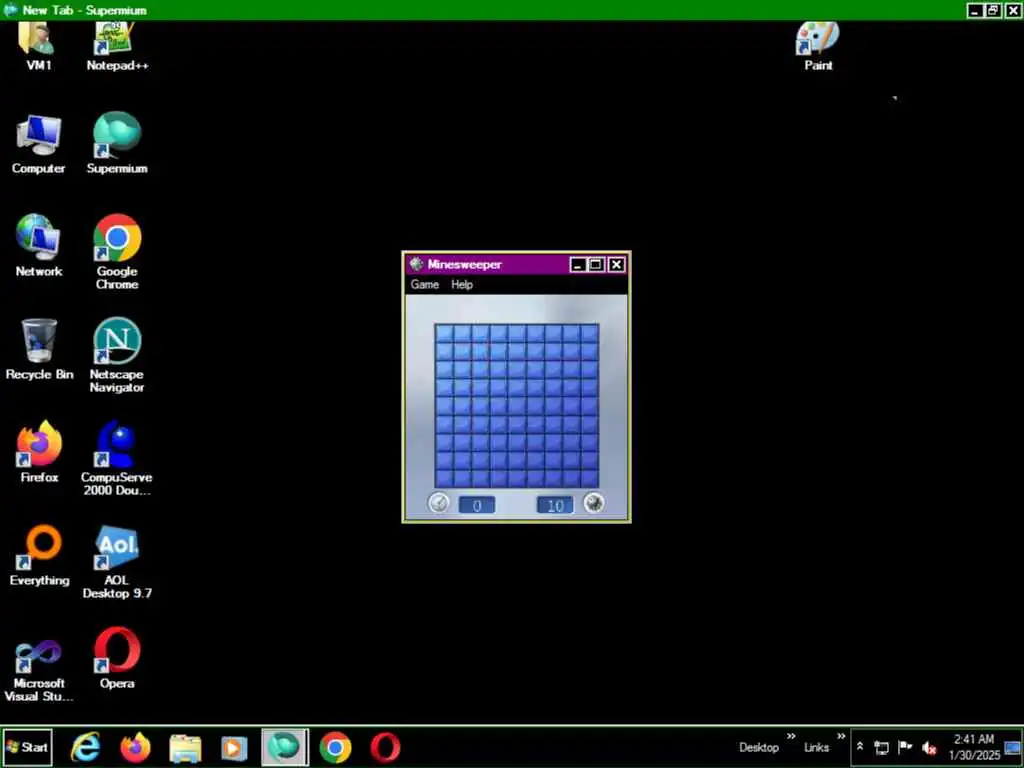Screen dimensions: 1024x768
Task: Open the Help menu in Minesweeper
Action: (462, 285)
